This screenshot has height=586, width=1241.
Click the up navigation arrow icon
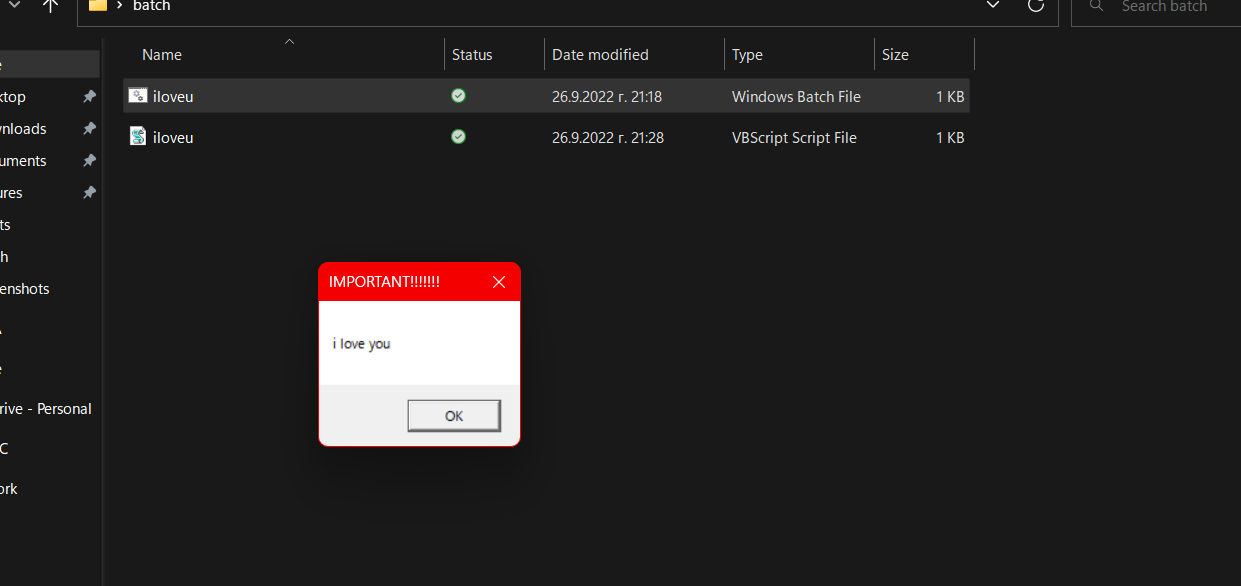(49, 5)
